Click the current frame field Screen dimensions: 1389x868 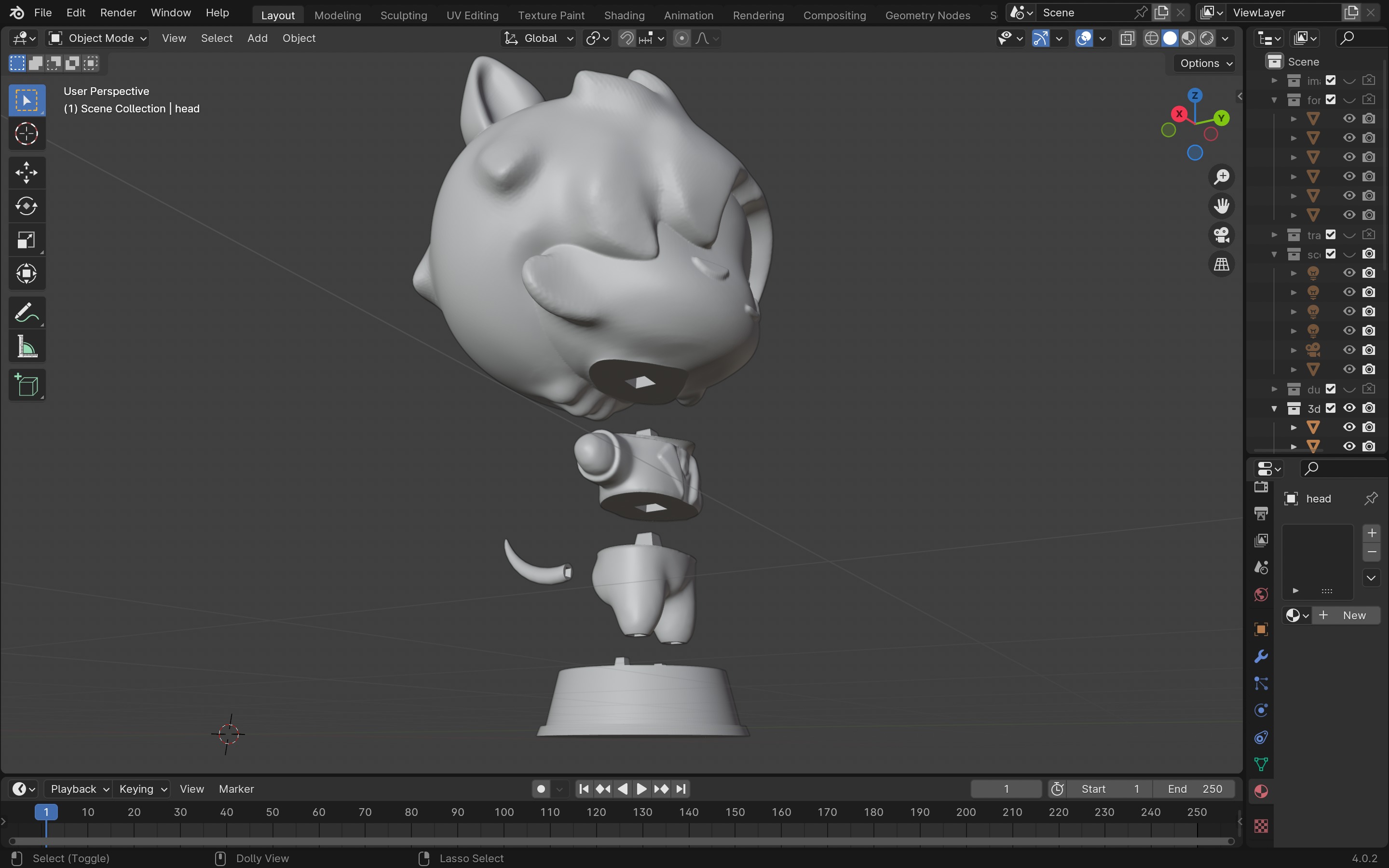point(1006,789)
